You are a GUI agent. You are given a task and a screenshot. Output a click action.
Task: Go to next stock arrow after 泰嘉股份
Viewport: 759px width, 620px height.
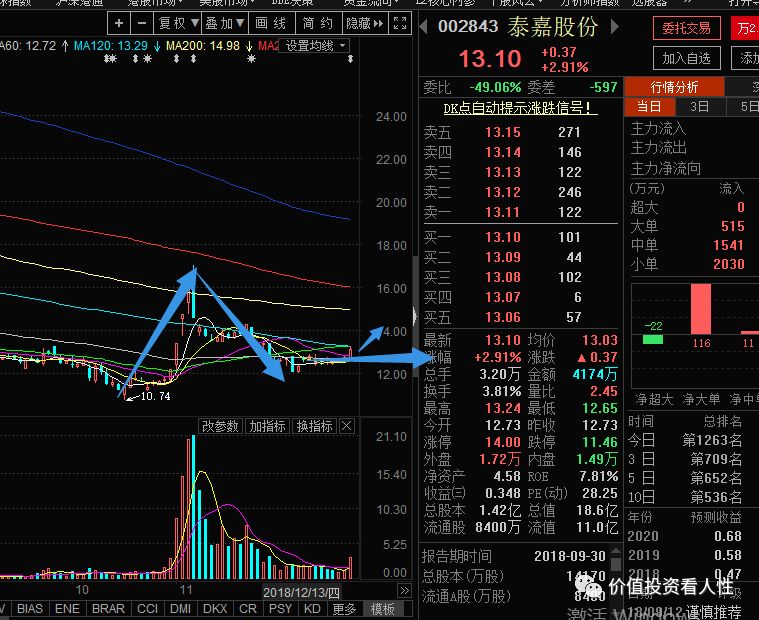(x=614, y=26)
